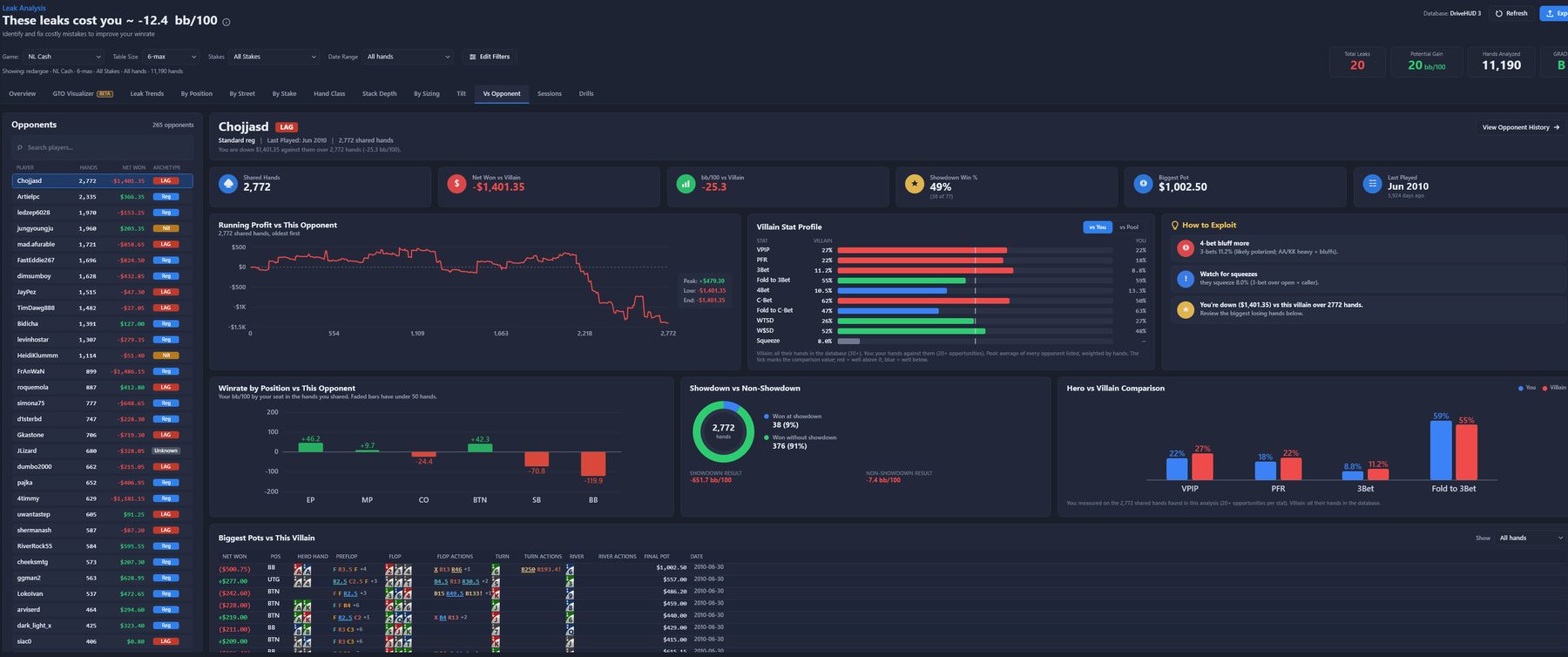Click the Potential Gain 20 bb/100 card
The height and width of the screenshot is (657, 1568).
[1427, 61]
